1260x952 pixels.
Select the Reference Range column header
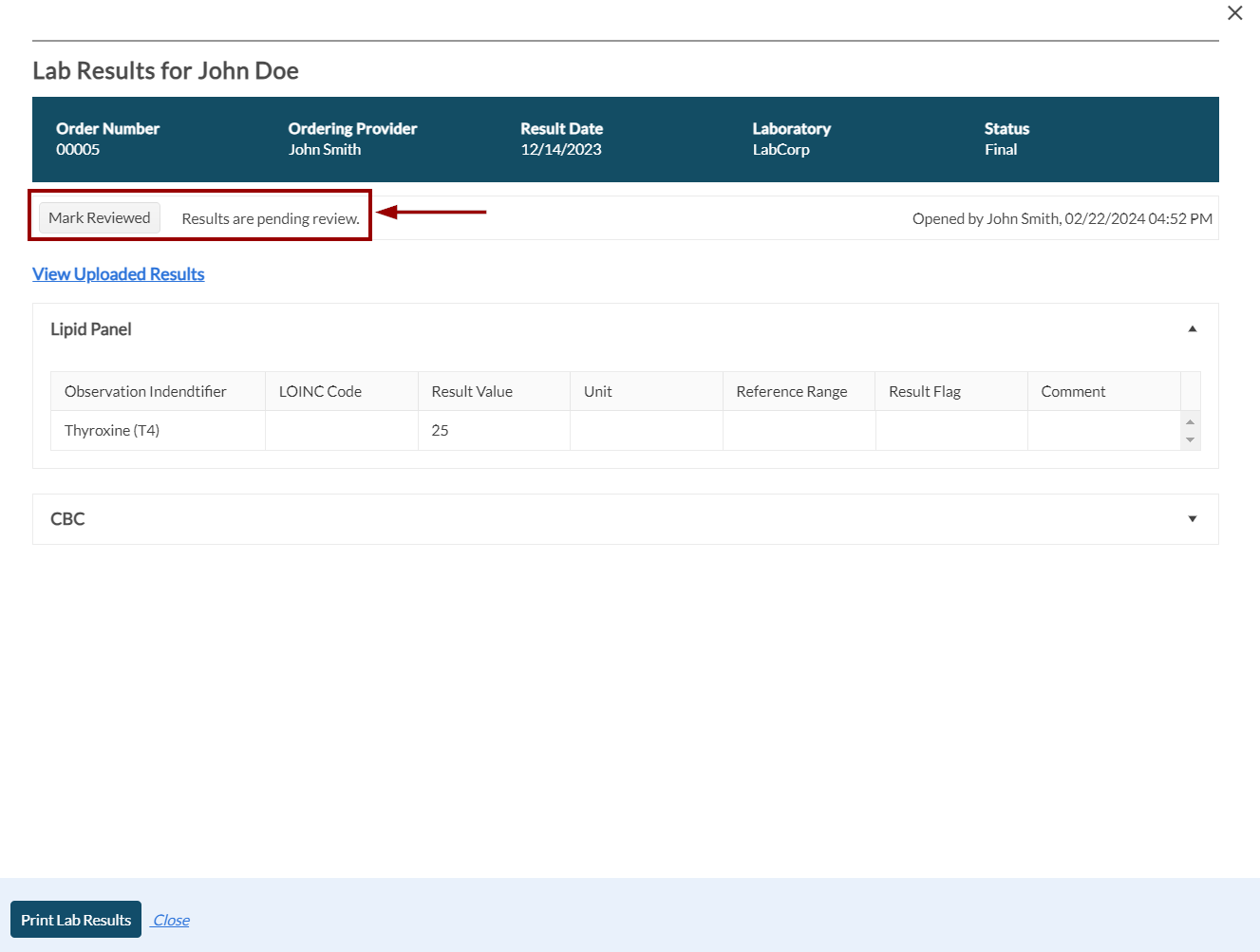pos(792,392)
